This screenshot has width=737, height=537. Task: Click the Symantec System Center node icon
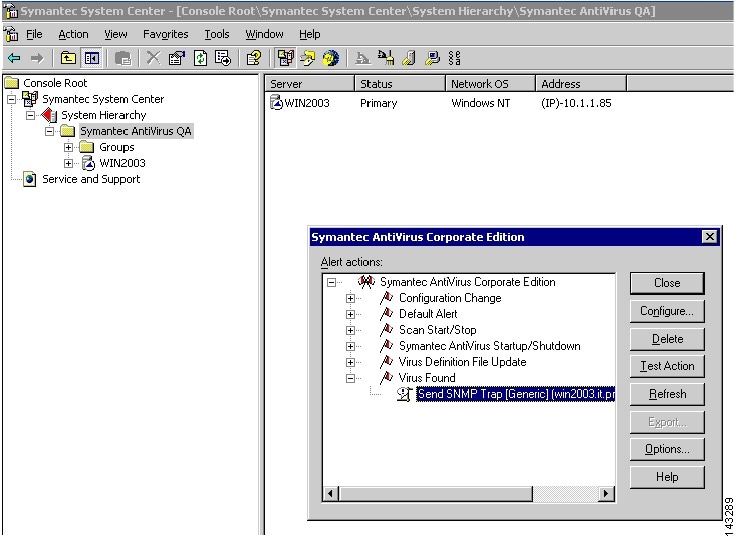coord(30,99)
